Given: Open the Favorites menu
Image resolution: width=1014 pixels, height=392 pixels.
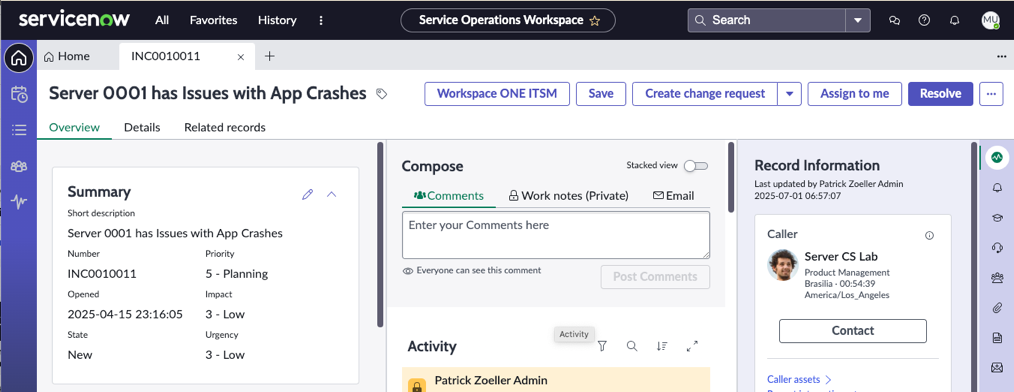Looking at the screenshot, I should click(x=213, y=20).
